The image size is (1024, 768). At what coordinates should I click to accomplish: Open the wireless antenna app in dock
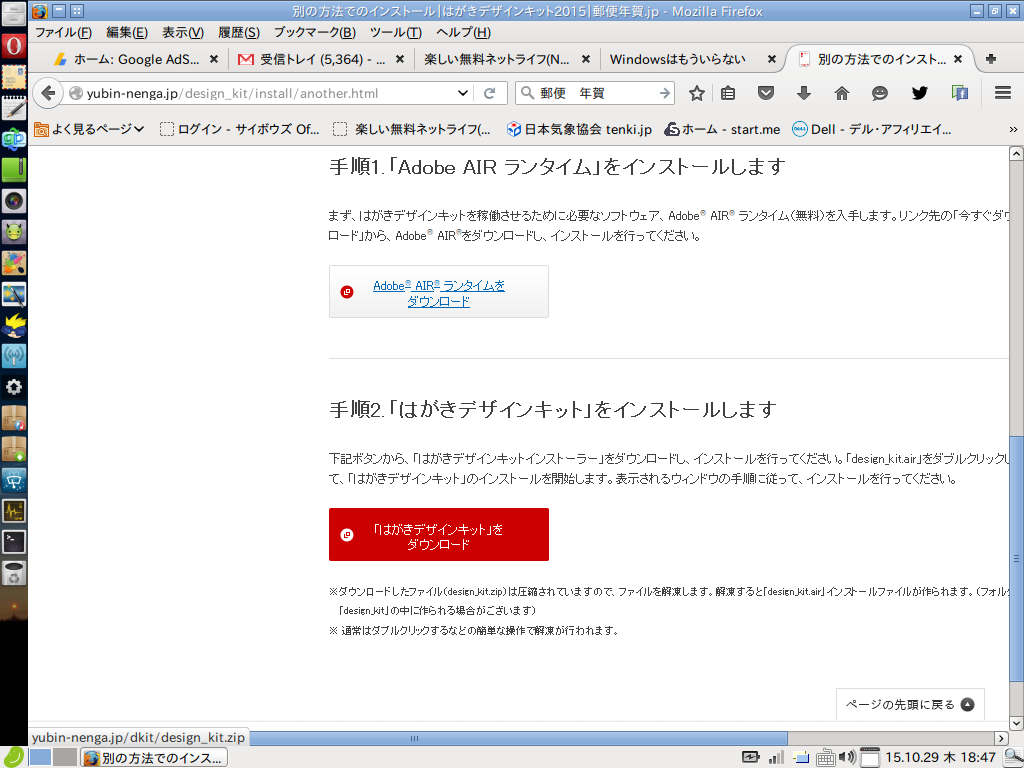(x=14, y=356)
